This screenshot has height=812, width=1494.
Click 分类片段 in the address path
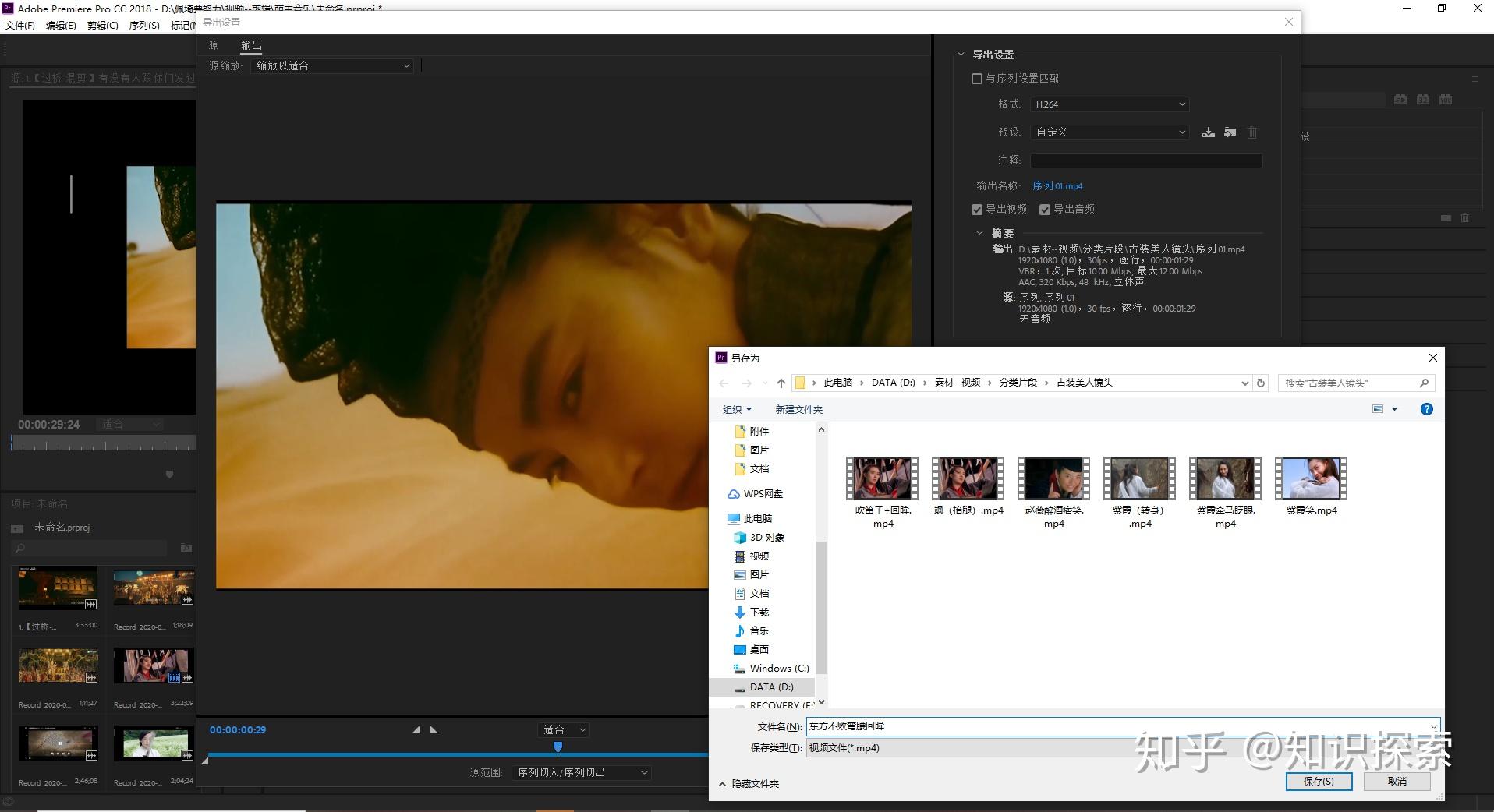(1018, 383)
